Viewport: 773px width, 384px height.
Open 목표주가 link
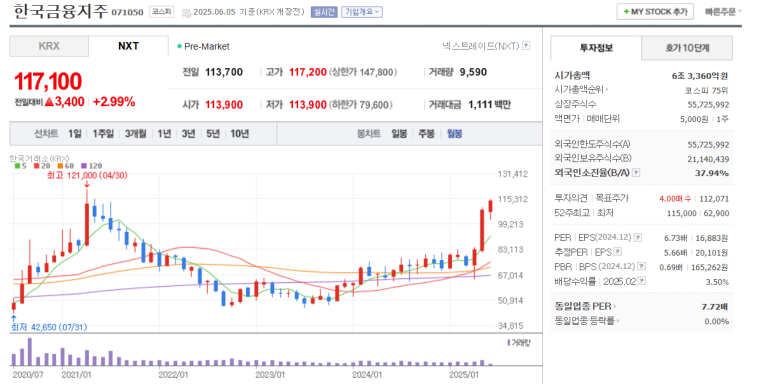coord(613,199)
